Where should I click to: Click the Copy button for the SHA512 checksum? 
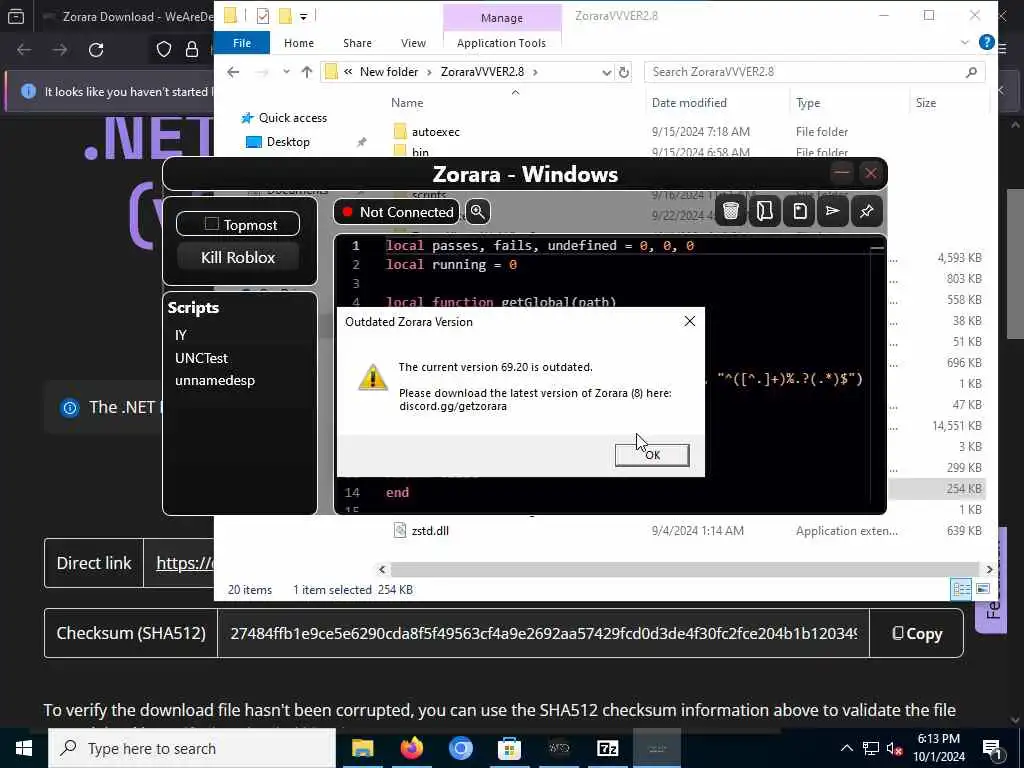pos(917,633)
